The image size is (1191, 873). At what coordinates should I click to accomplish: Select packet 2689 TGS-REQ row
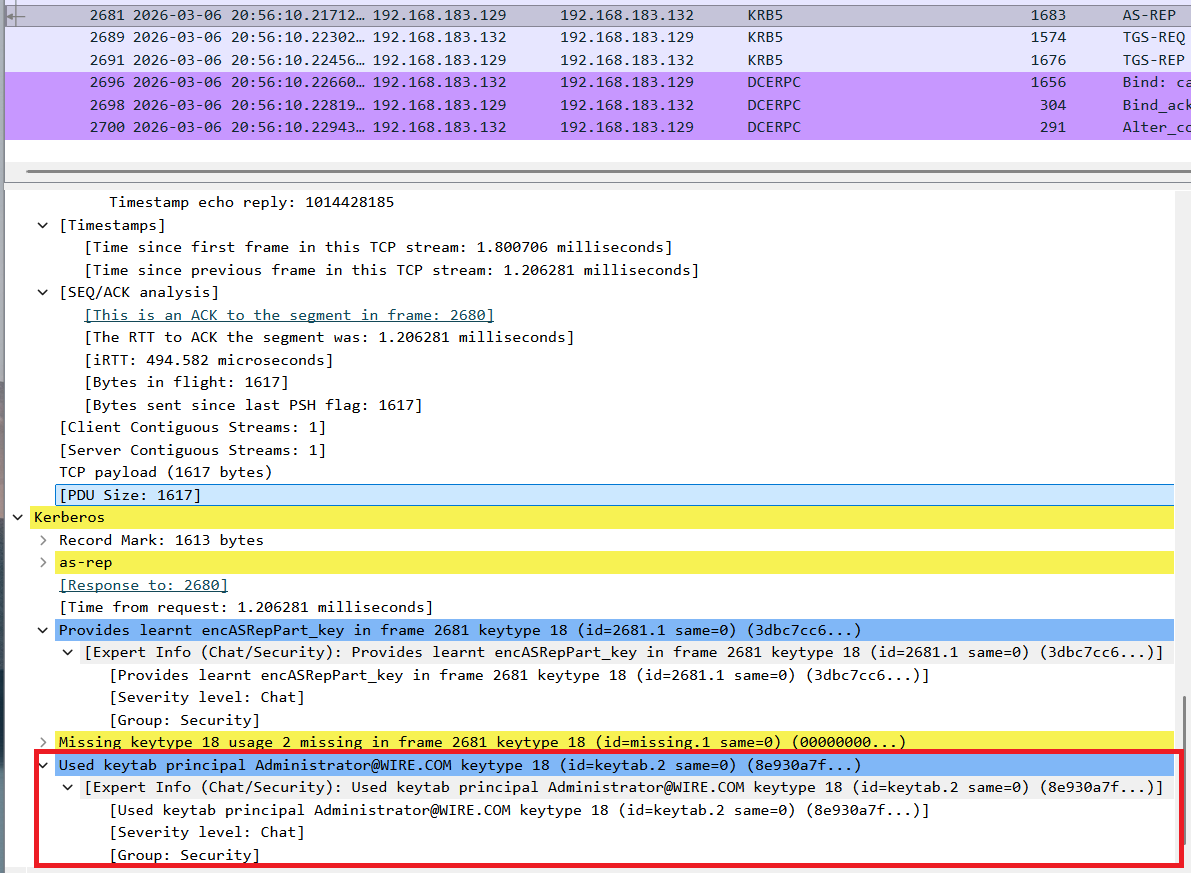(598, 37)
